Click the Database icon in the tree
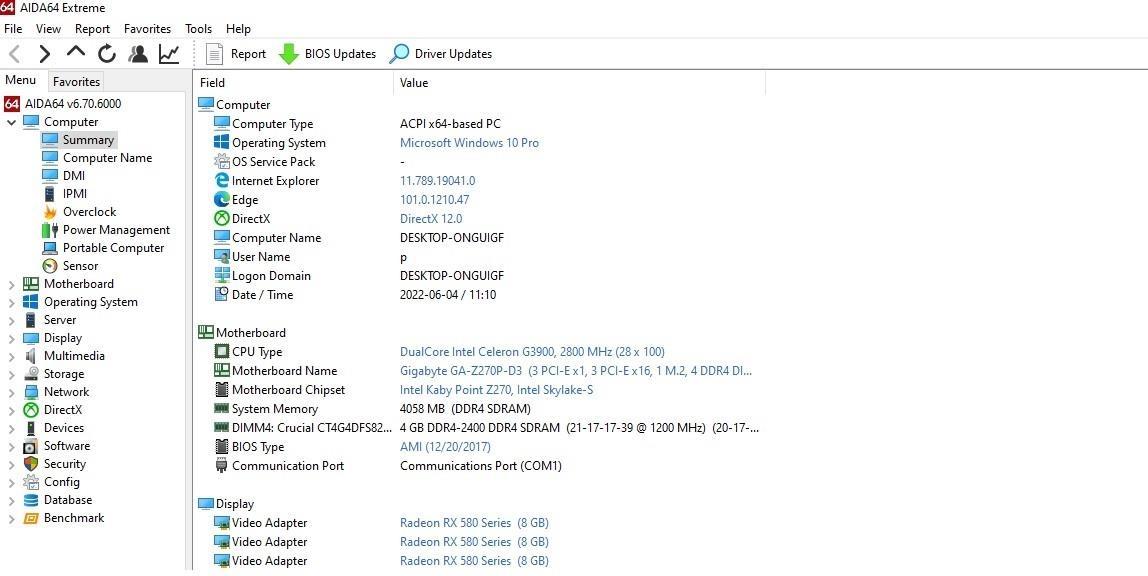1148x576 pixels. [x=31, y=500]
